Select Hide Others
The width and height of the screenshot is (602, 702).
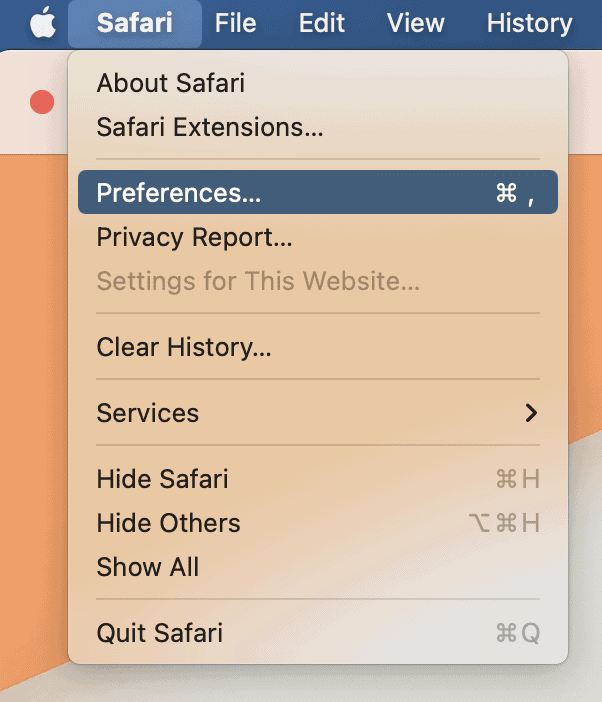coord(168,523)
